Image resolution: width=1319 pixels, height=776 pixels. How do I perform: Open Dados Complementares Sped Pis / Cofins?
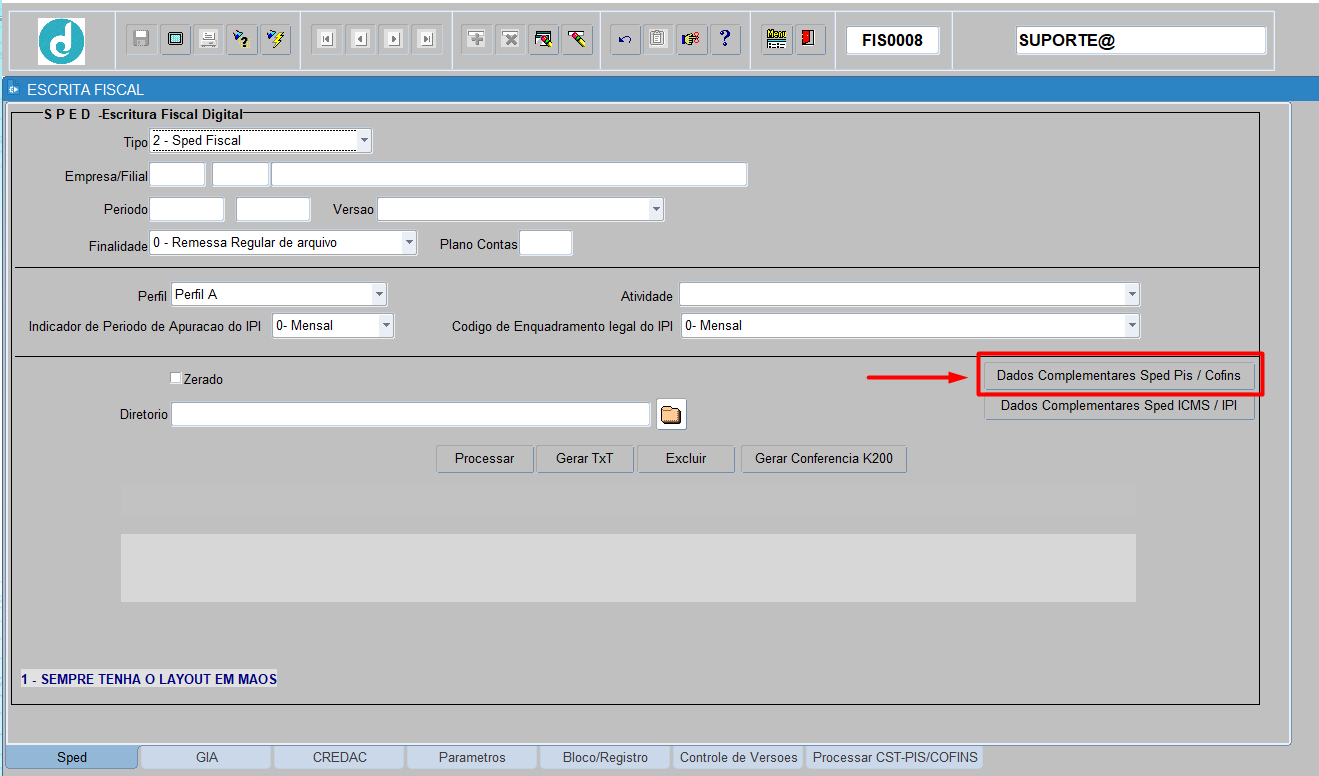1119,375
